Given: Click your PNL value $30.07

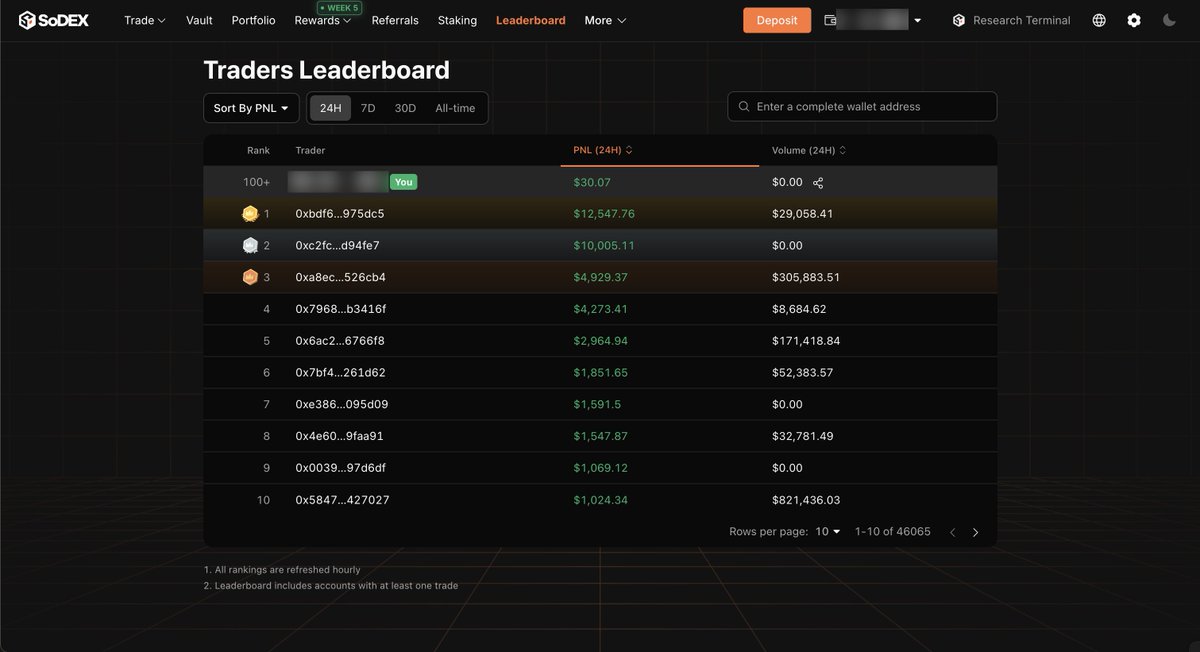Looking at the screenshot, I should coord(592,182).
